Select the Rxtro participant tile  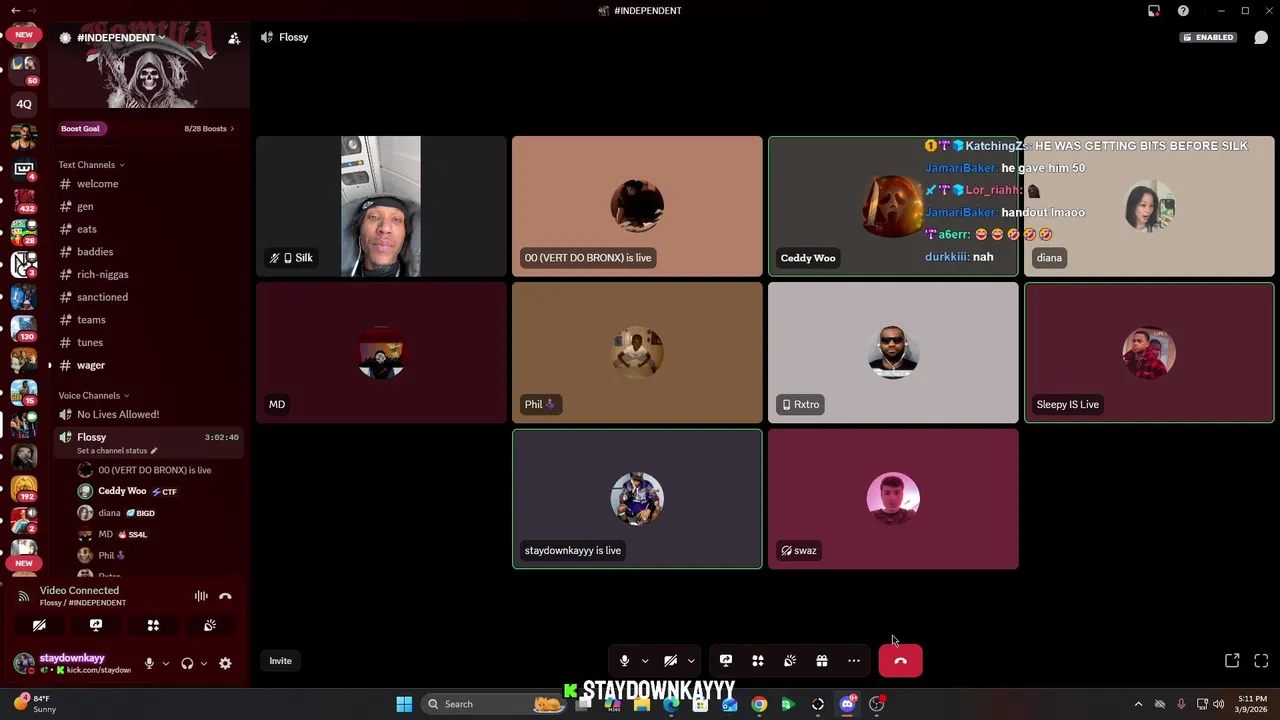point(893,353)
